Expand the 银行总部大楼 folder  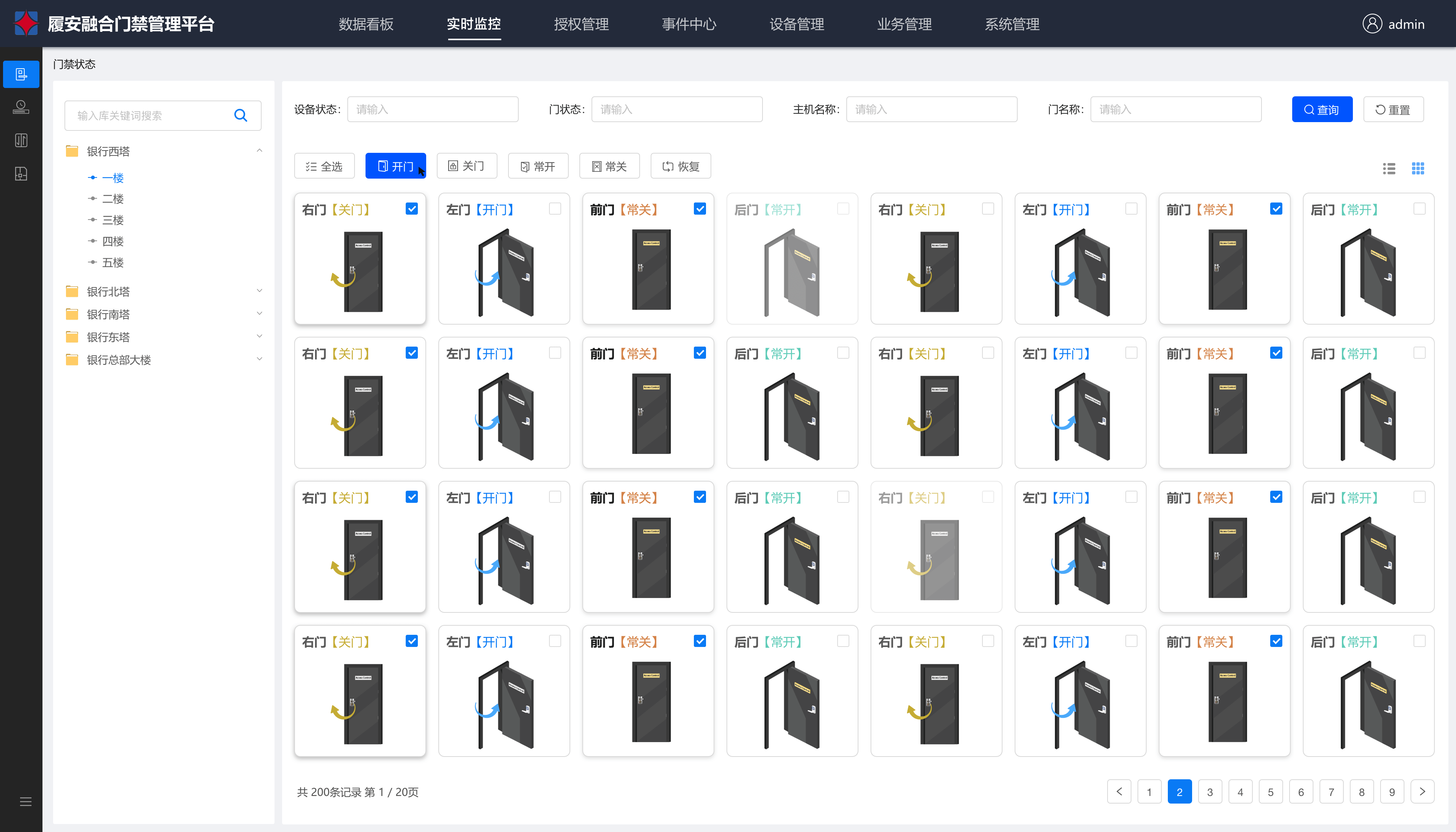259,359
